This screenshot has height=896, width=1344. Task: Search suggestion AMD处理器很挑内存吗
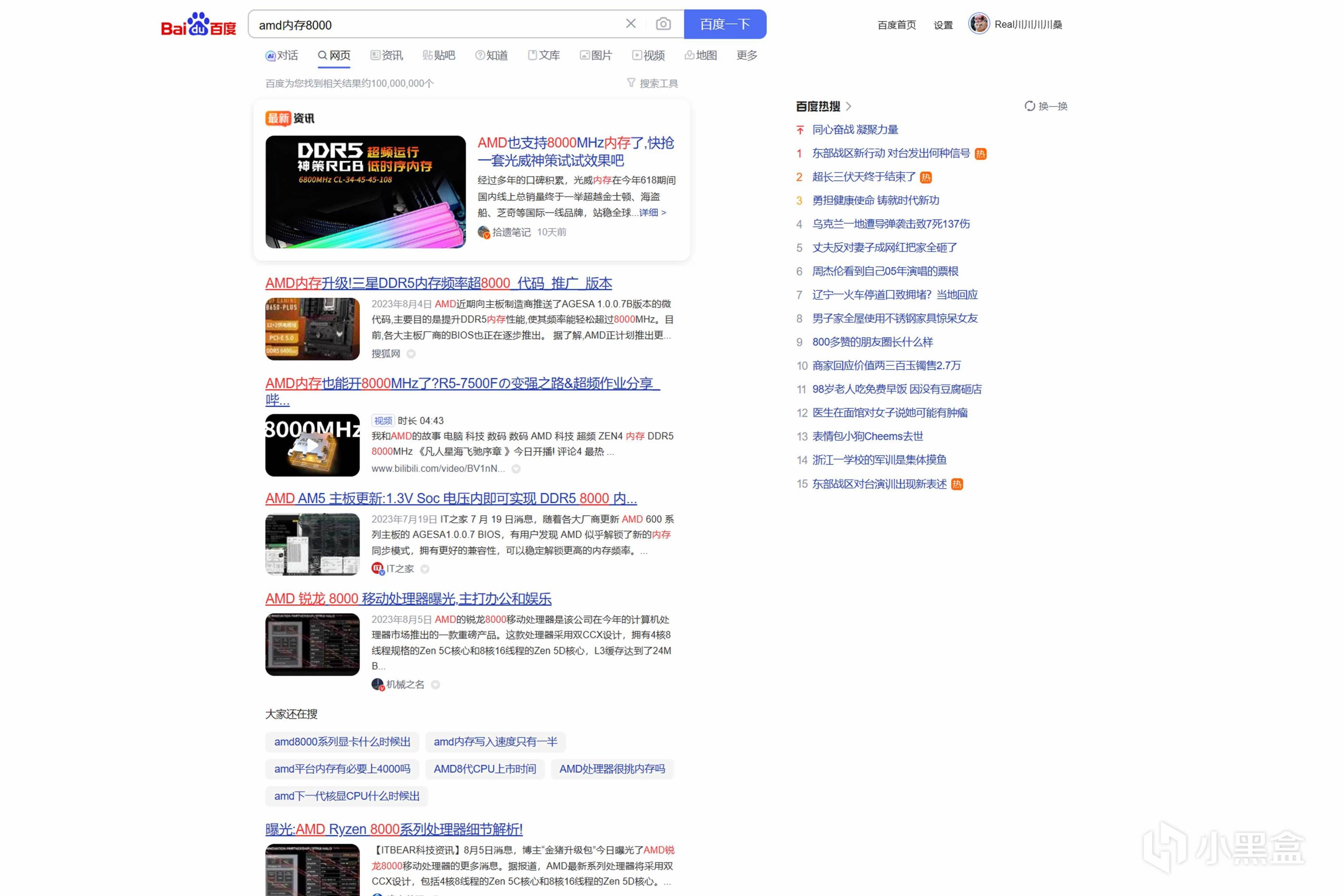[612, 769]
